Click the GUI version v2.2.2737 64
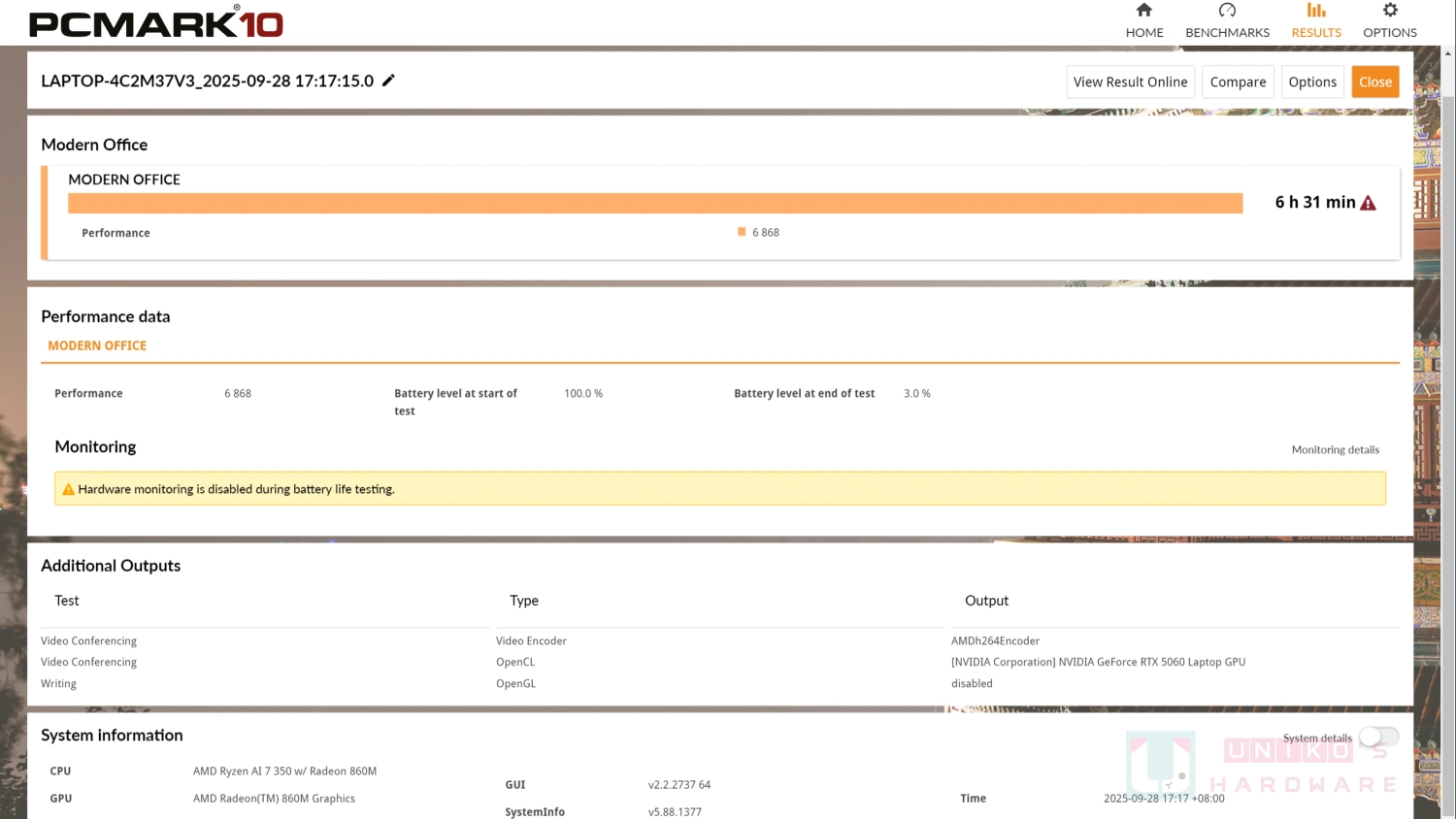Image resolution: width=1456 pixels, height=819 pixels. click(679, 785)
